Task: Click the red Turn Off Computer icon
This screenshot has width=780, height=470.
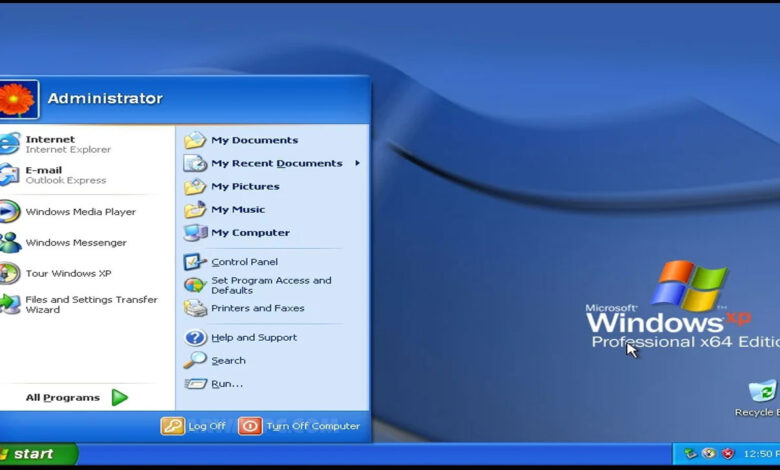Action: click(250, 426)
